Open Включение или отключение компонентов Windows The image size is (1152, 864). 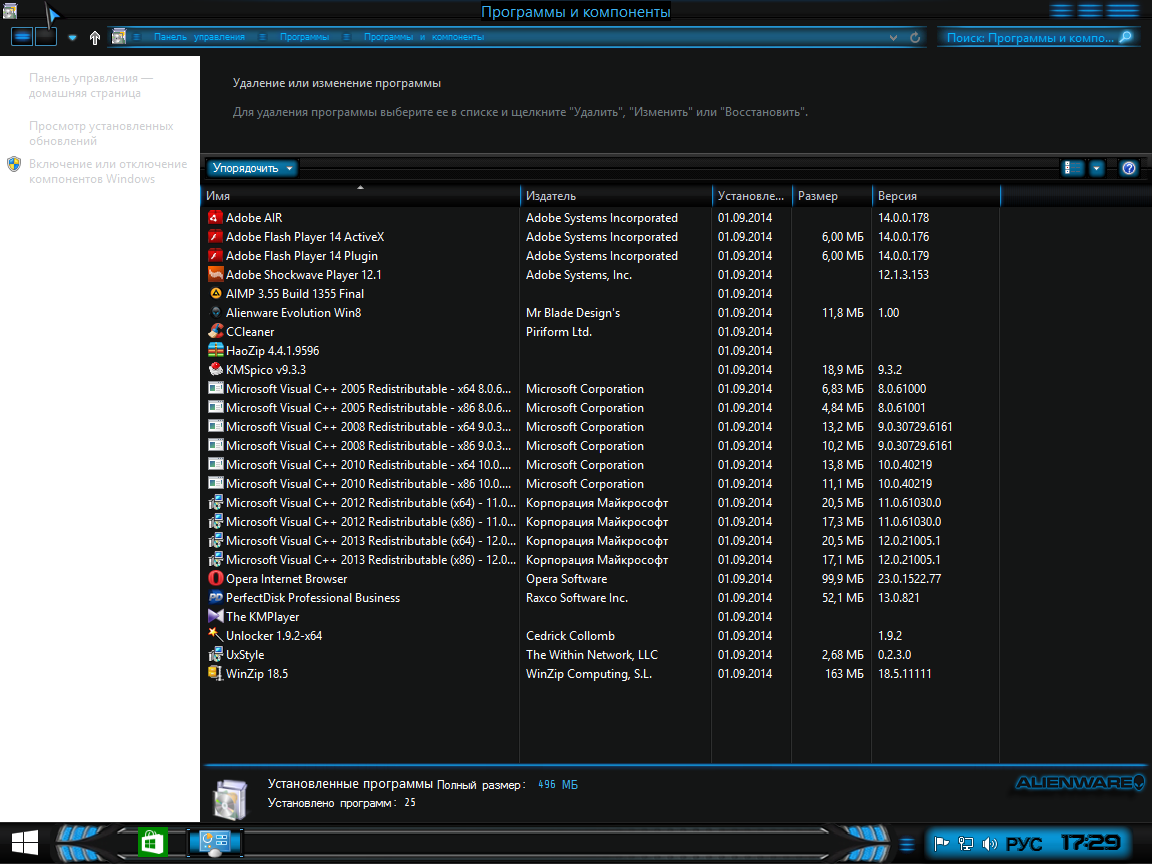pyautogui.click(x=107, y=171)
